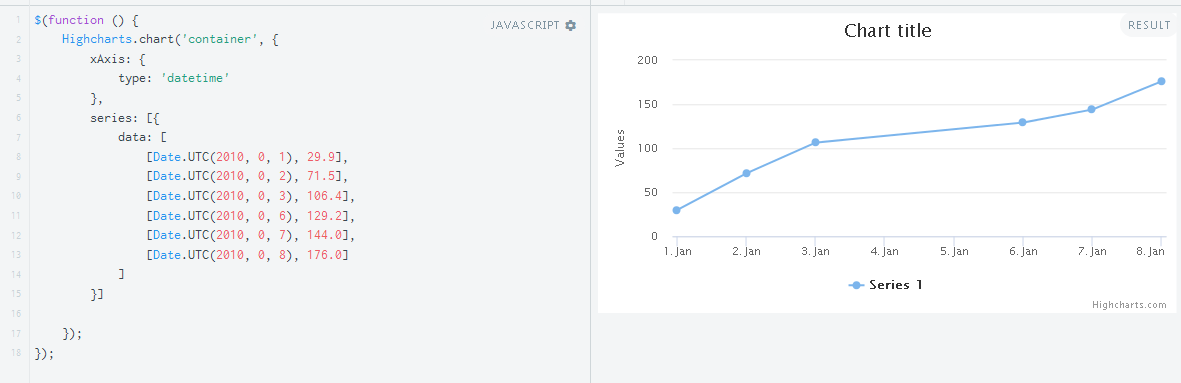This screenshot has height=383, width=1181.
Task: Click the 4. Jan x-axis label
Action: [x=884, y=251]
